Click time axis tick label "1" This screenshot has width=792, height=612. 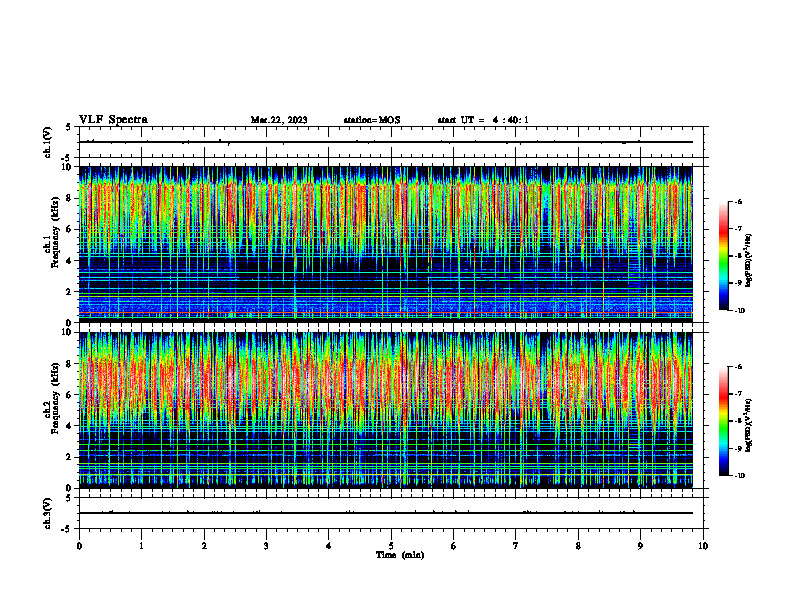click(142, 546)
